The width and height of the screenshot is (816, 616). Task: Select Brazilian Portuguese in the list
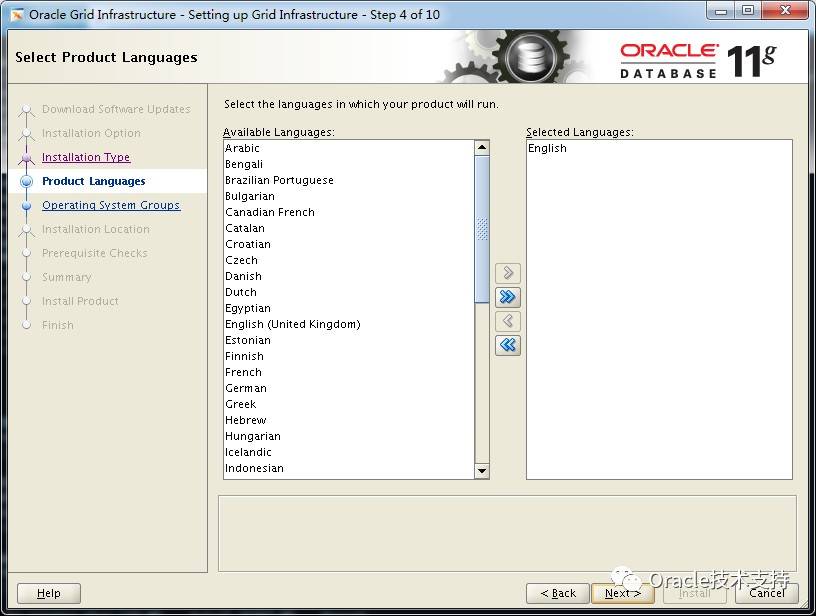tap(349, 180)
